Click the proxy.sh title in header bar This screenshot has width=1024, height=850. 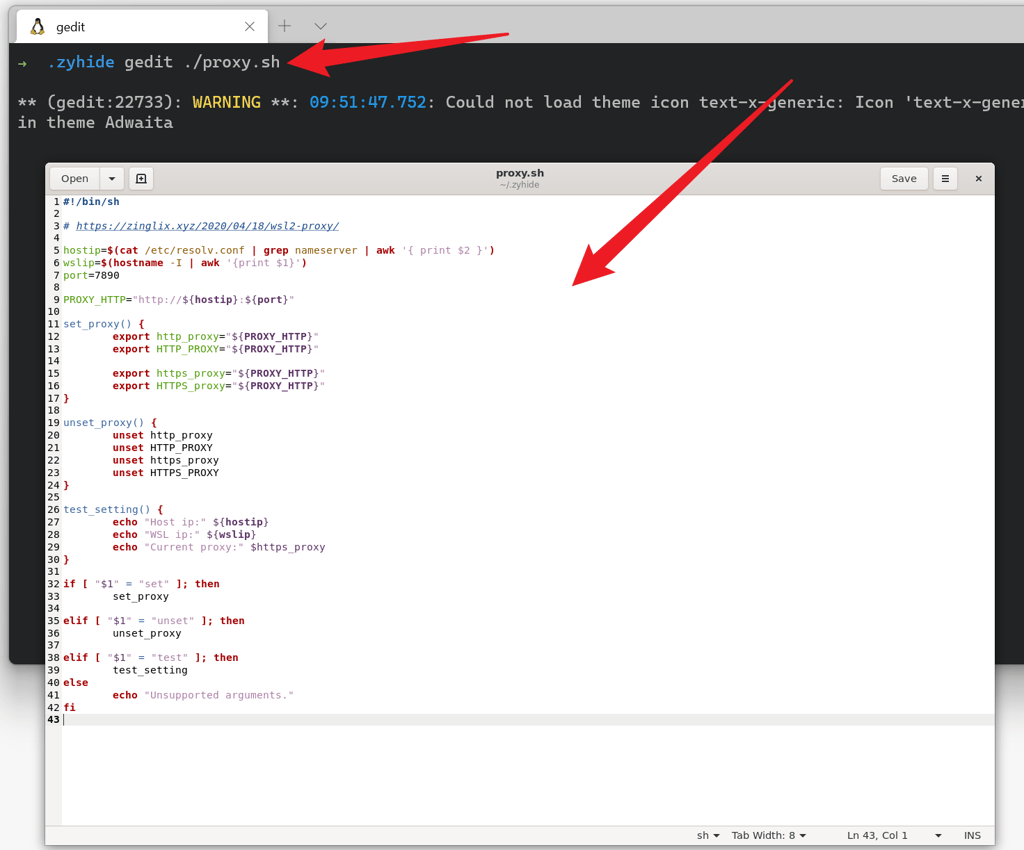[520, 173]
